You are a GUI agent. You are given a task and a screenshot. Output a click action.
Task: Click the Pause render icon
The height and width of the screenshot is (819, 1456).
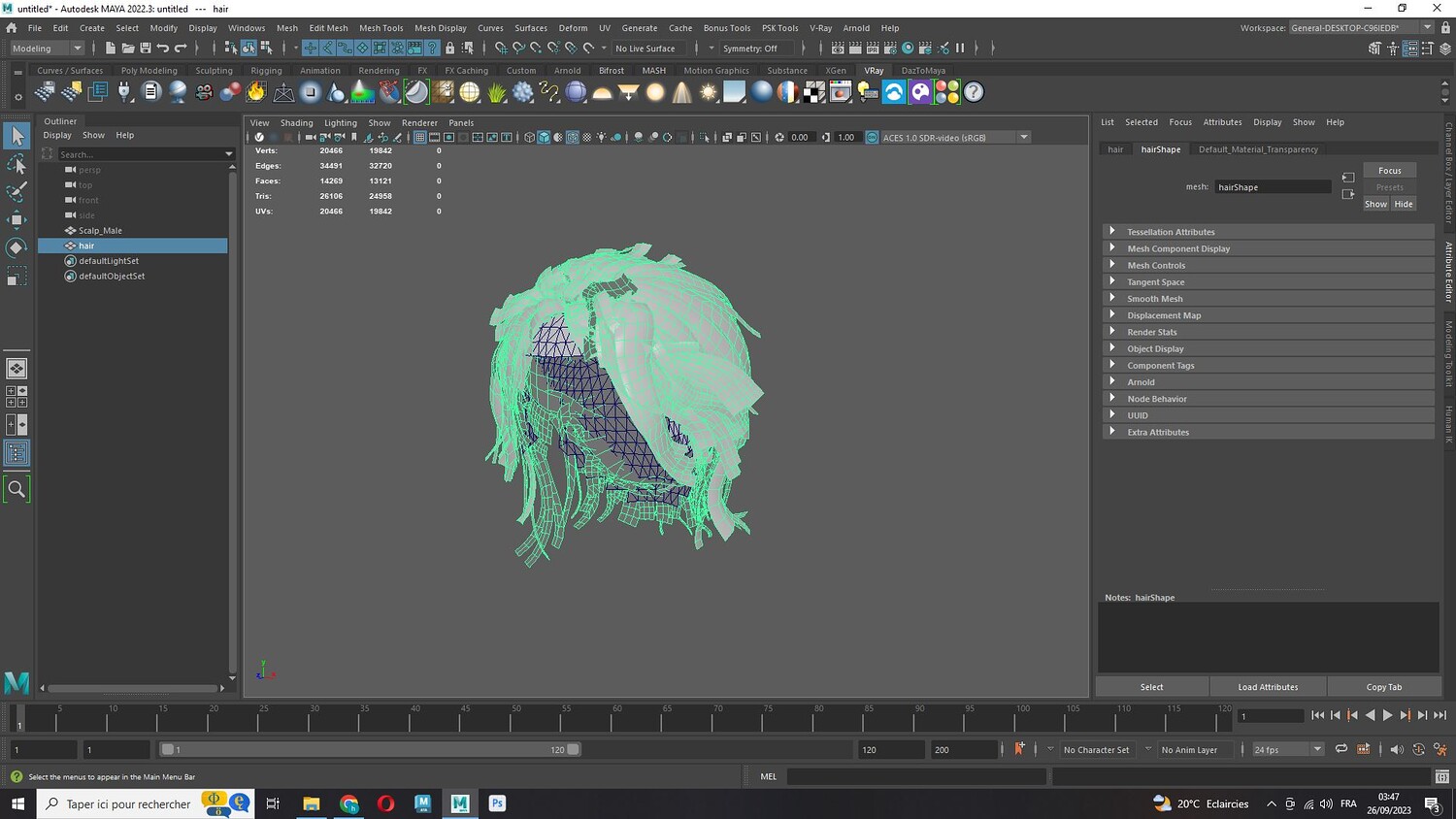(960, 48)
